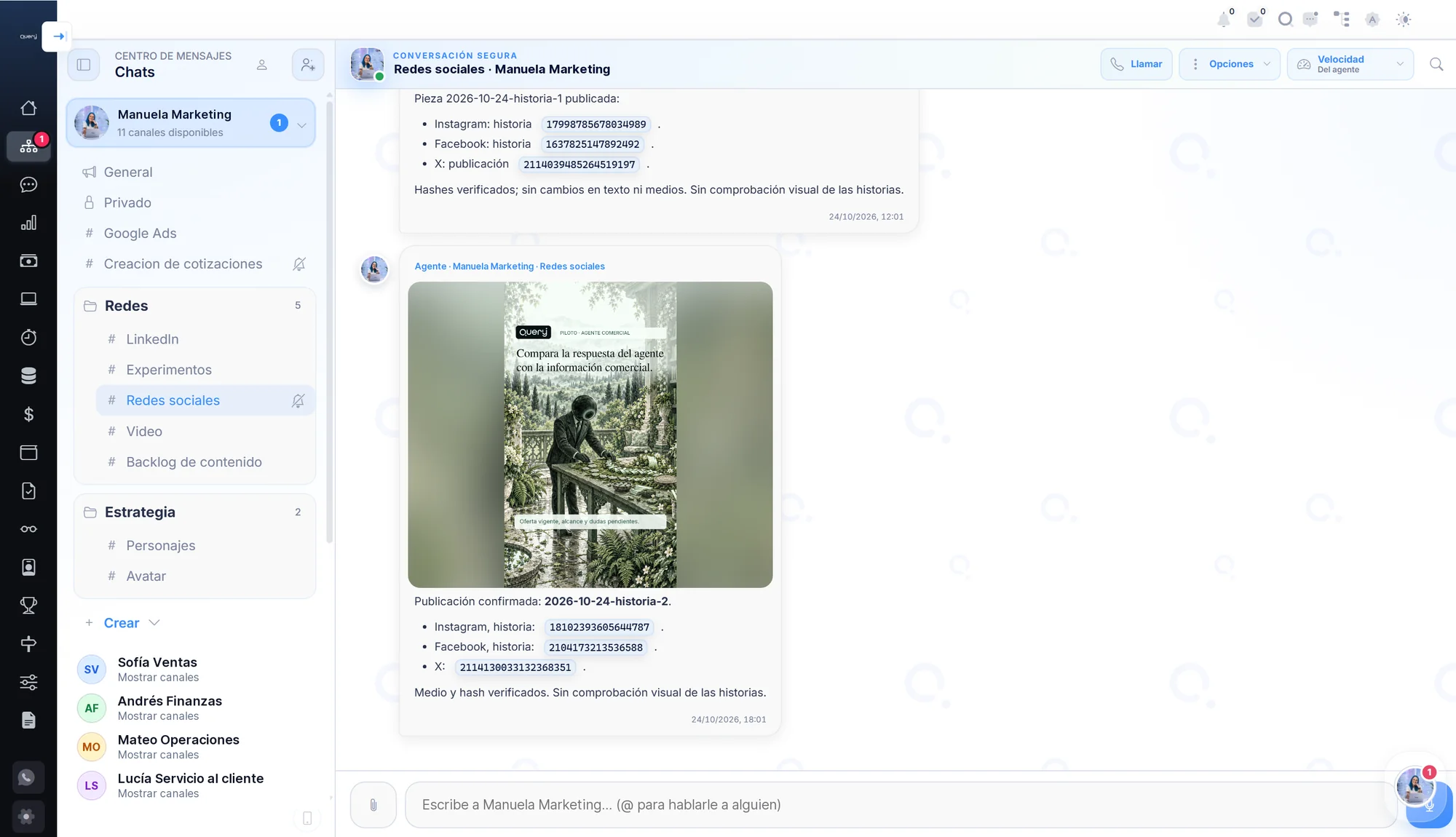Click the microphone button beside message input
1456x837 pixels.
click(1430, 806)
